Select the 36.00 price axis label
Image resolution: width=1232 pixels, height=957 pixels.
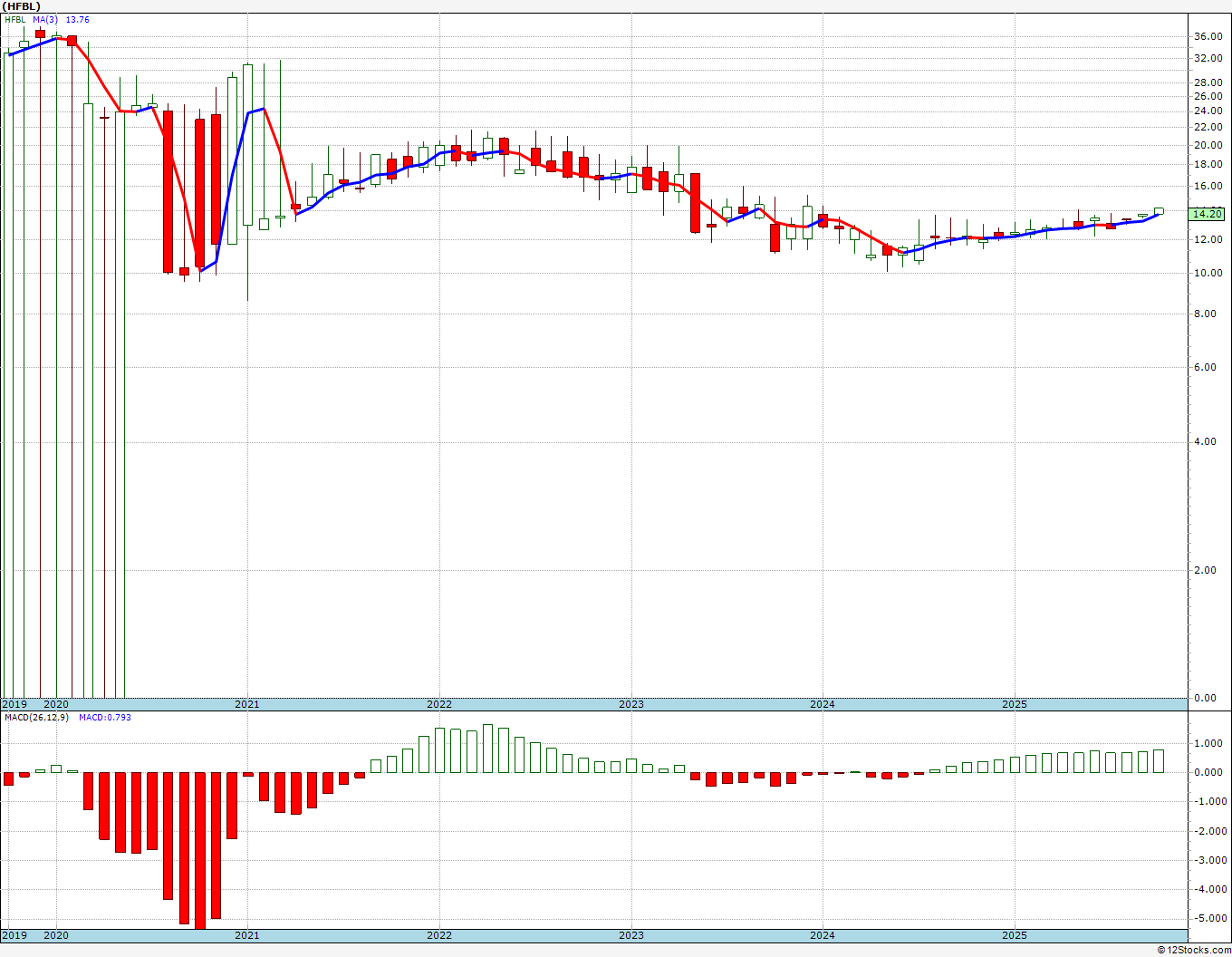point(1208,36)
